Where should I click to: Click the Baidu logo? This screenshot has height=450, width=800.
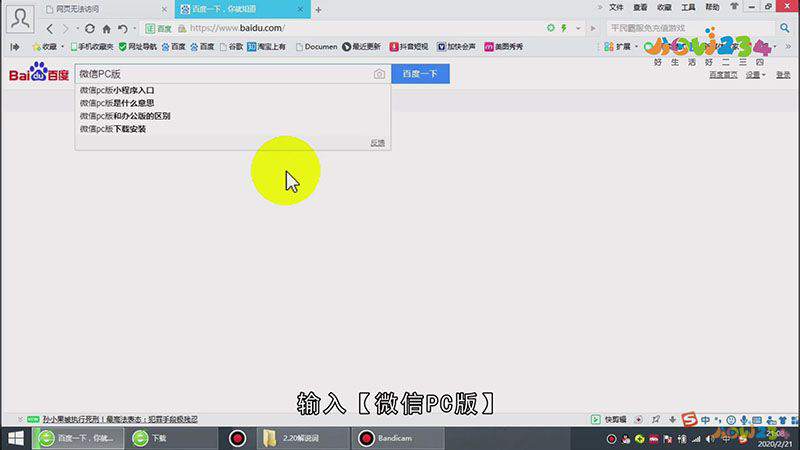[39, 72]
